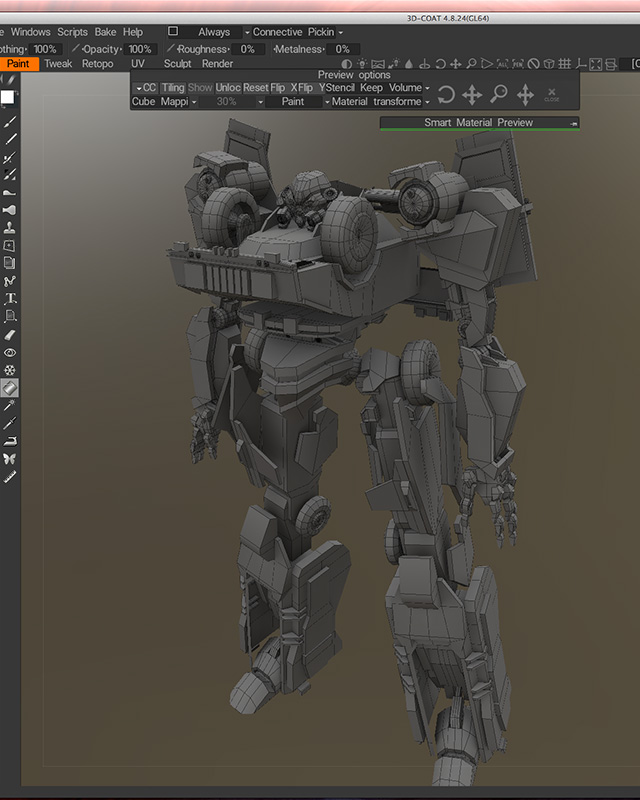Toggle the Tiling option
This screenshot has width=640, height=800.
(173, 88)
